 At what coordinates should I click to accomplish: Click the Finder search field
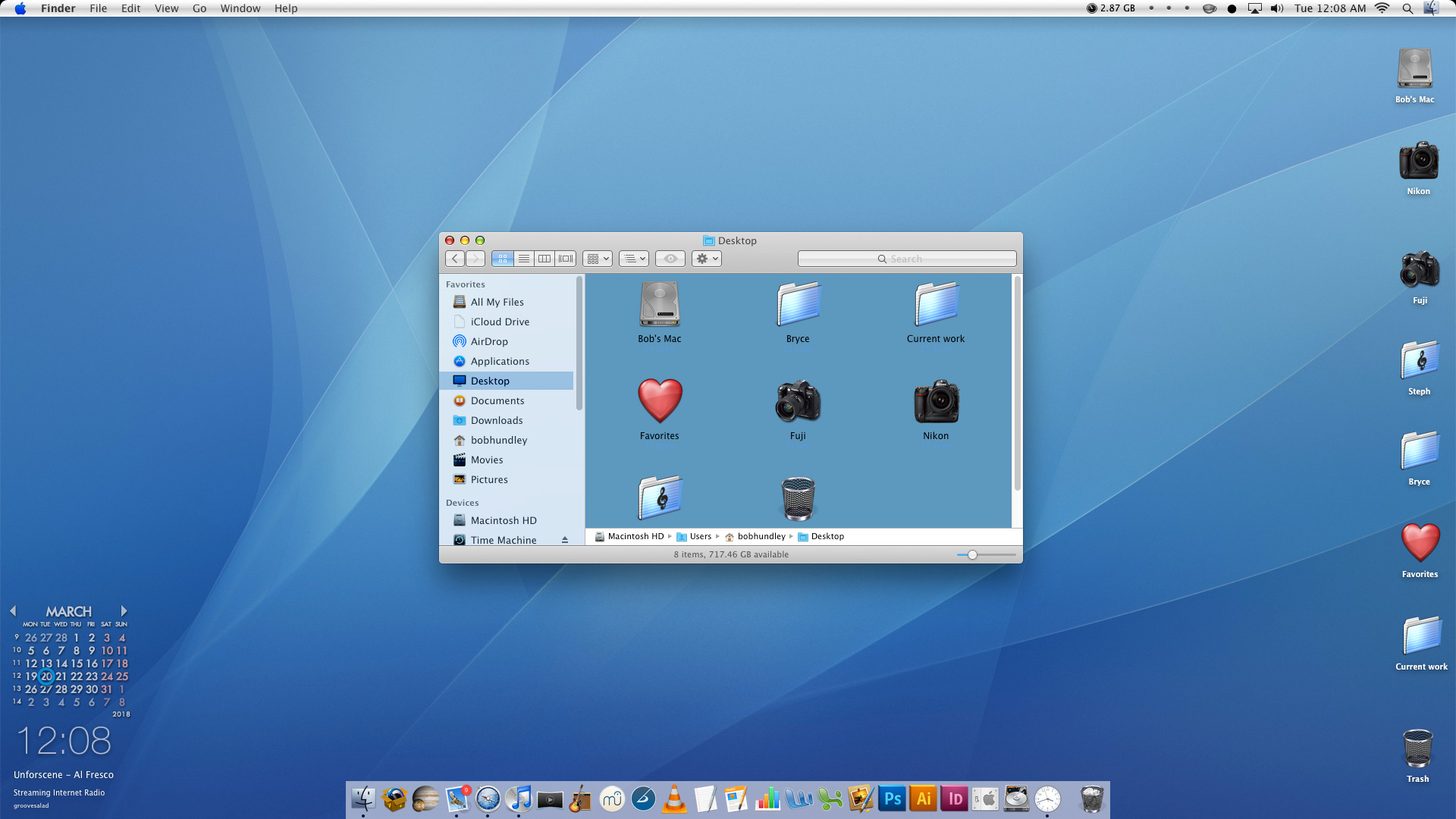click(x=906, y=259)
